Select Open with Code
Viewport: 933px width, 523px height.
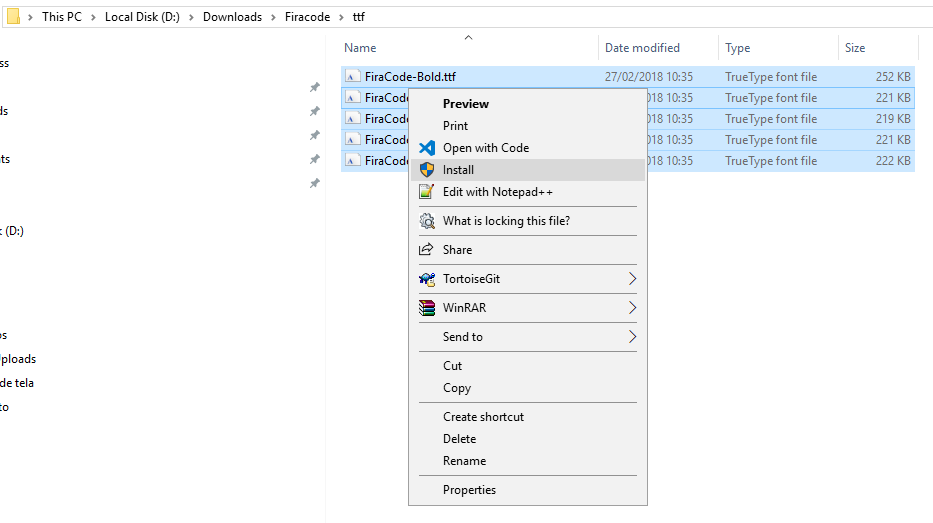pos(527,148)
